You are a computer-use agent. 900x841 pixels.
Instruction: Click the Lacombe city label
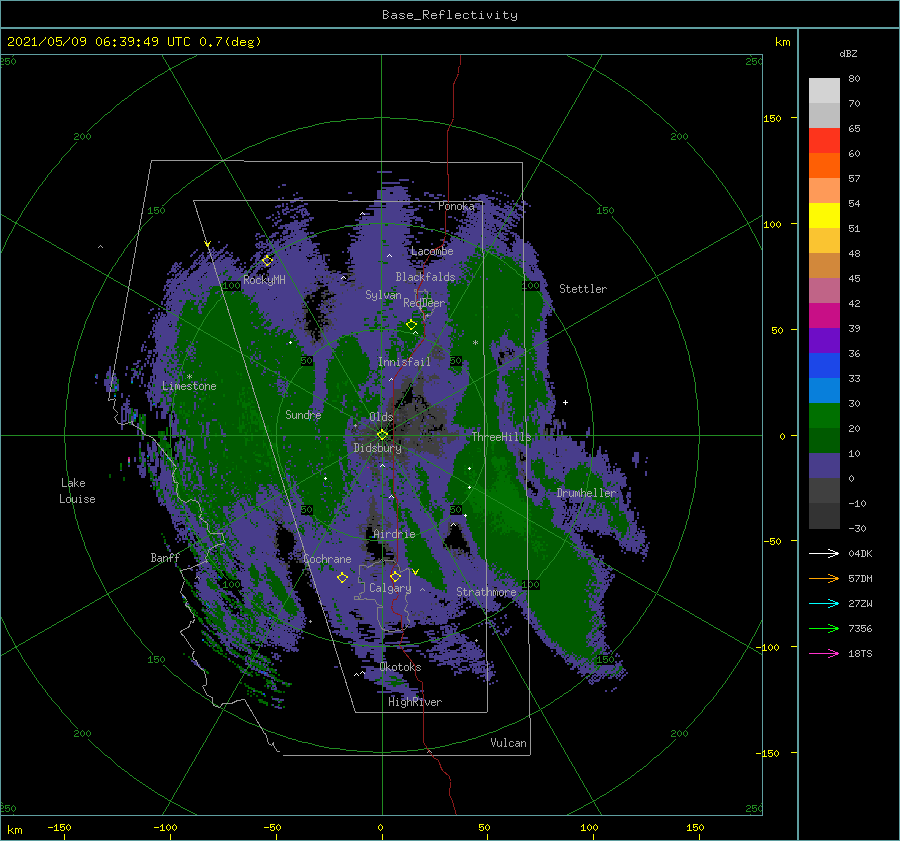(x=432, y=251)
